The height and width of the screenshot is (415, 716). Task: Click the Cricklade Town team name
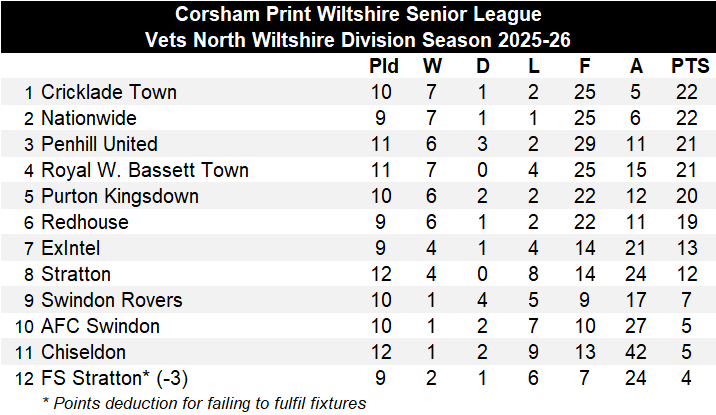(x=108, y=93)
